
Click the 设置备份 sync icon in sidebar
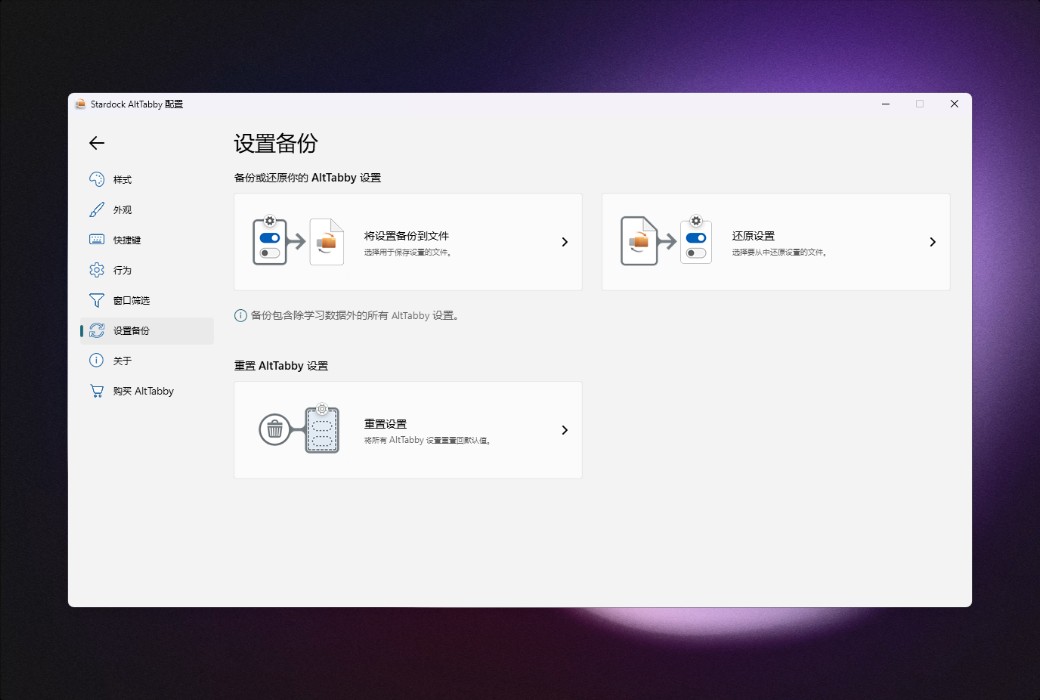point(97,330)
